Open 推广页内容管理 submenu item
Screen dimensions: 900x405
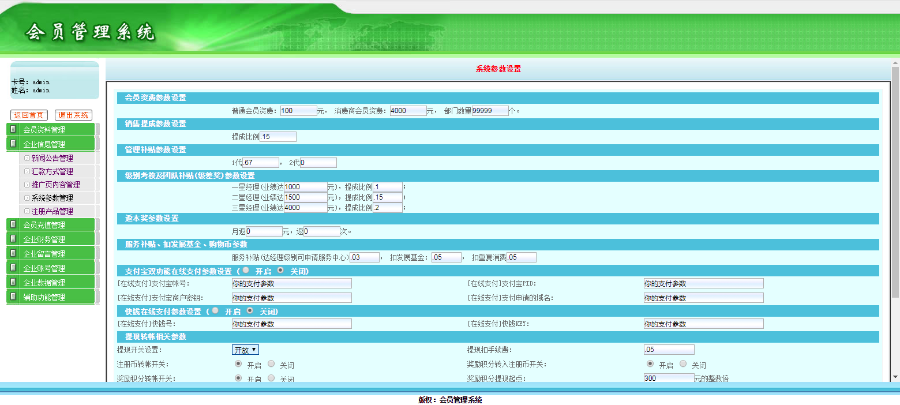pyautogui.click(x=56, y=185)
